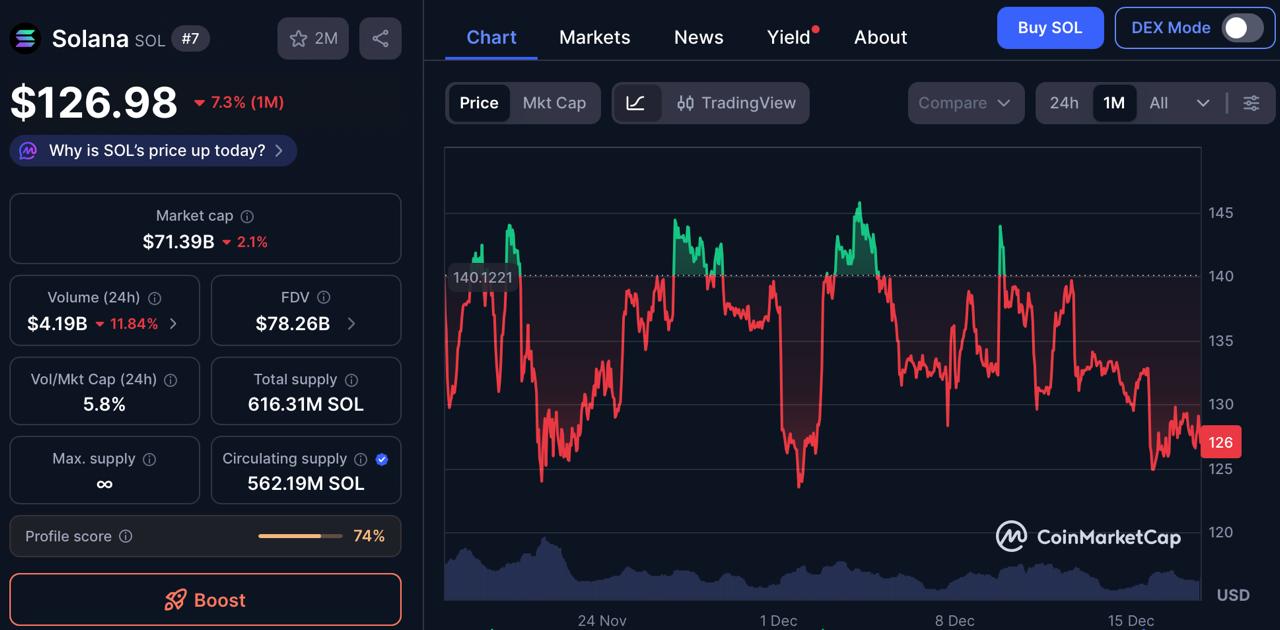Click the Buy SOL button
Viewport: 1280px width, 630px height.
[1050, 28]
